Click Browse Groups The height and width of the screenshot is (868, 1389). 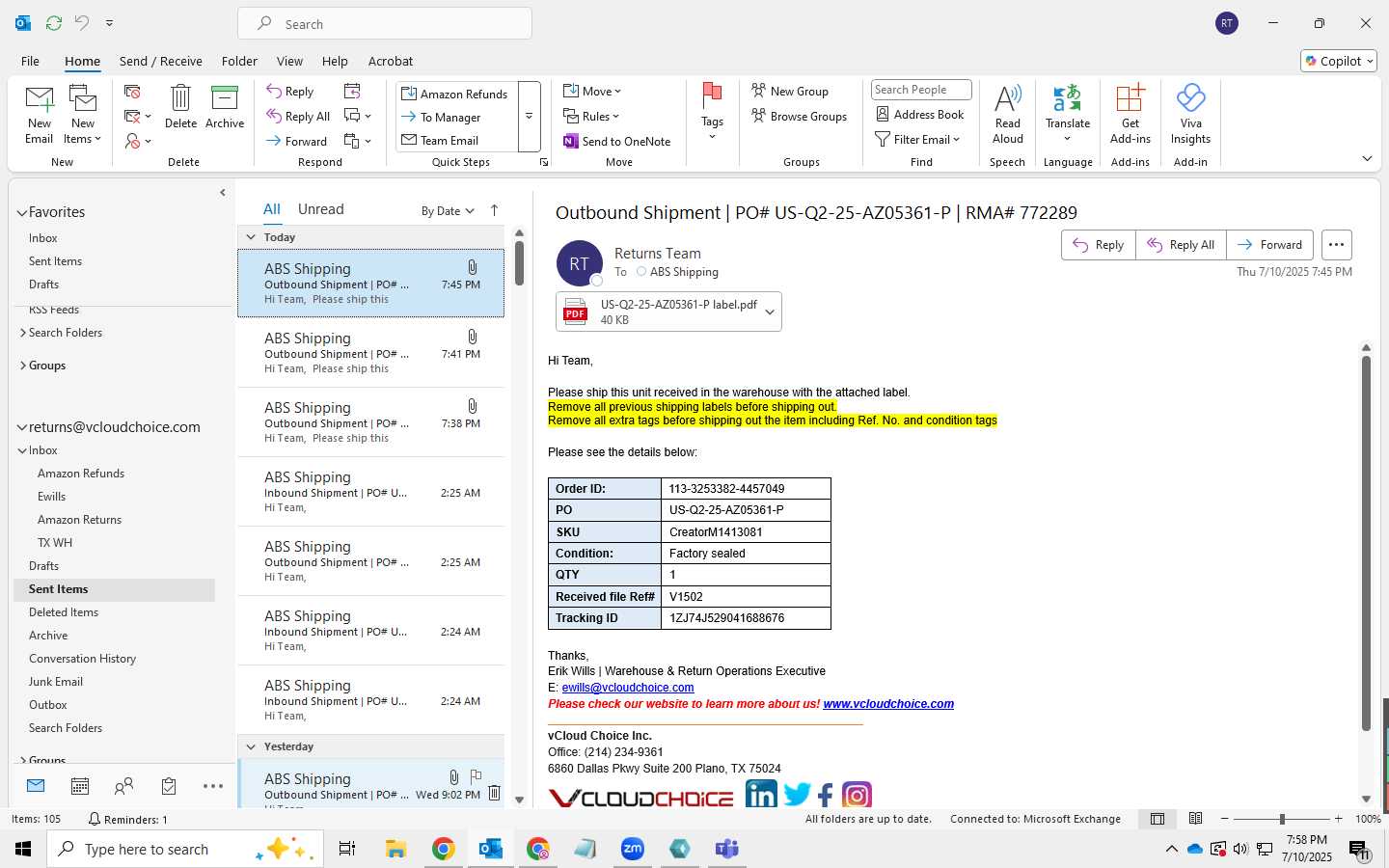coord(799,117)
